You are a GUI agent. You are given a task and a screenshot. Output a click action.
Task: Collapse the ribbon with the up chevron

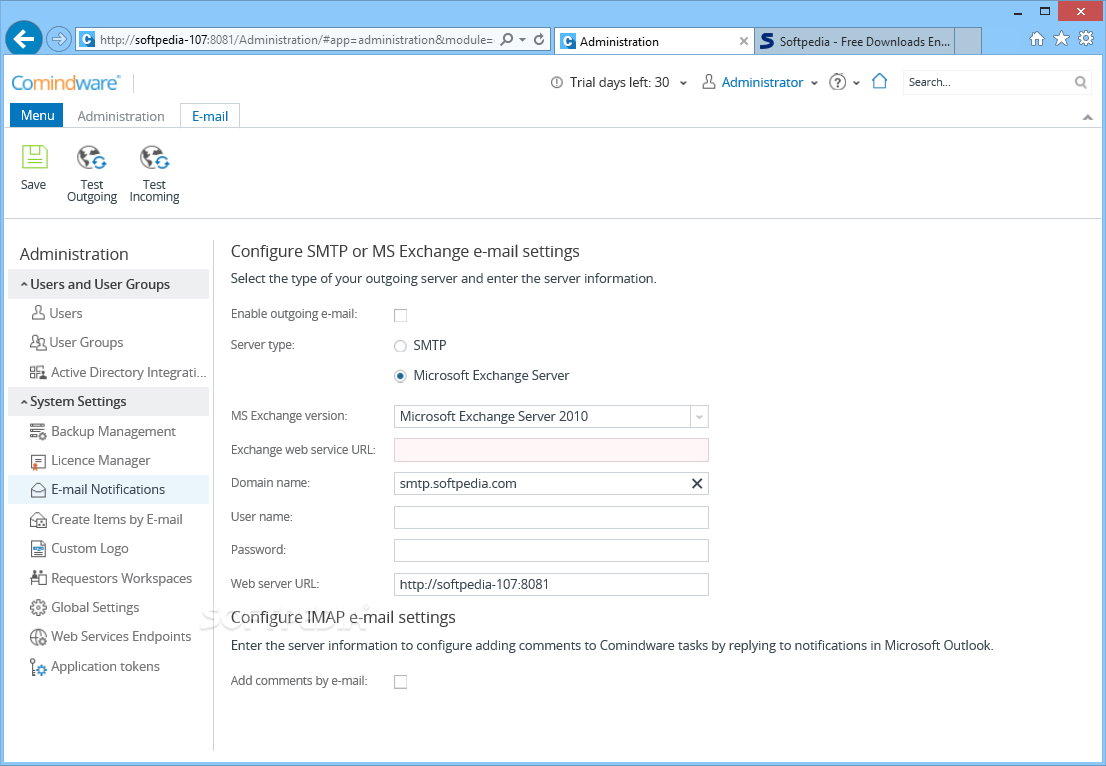pos(1088,117)
